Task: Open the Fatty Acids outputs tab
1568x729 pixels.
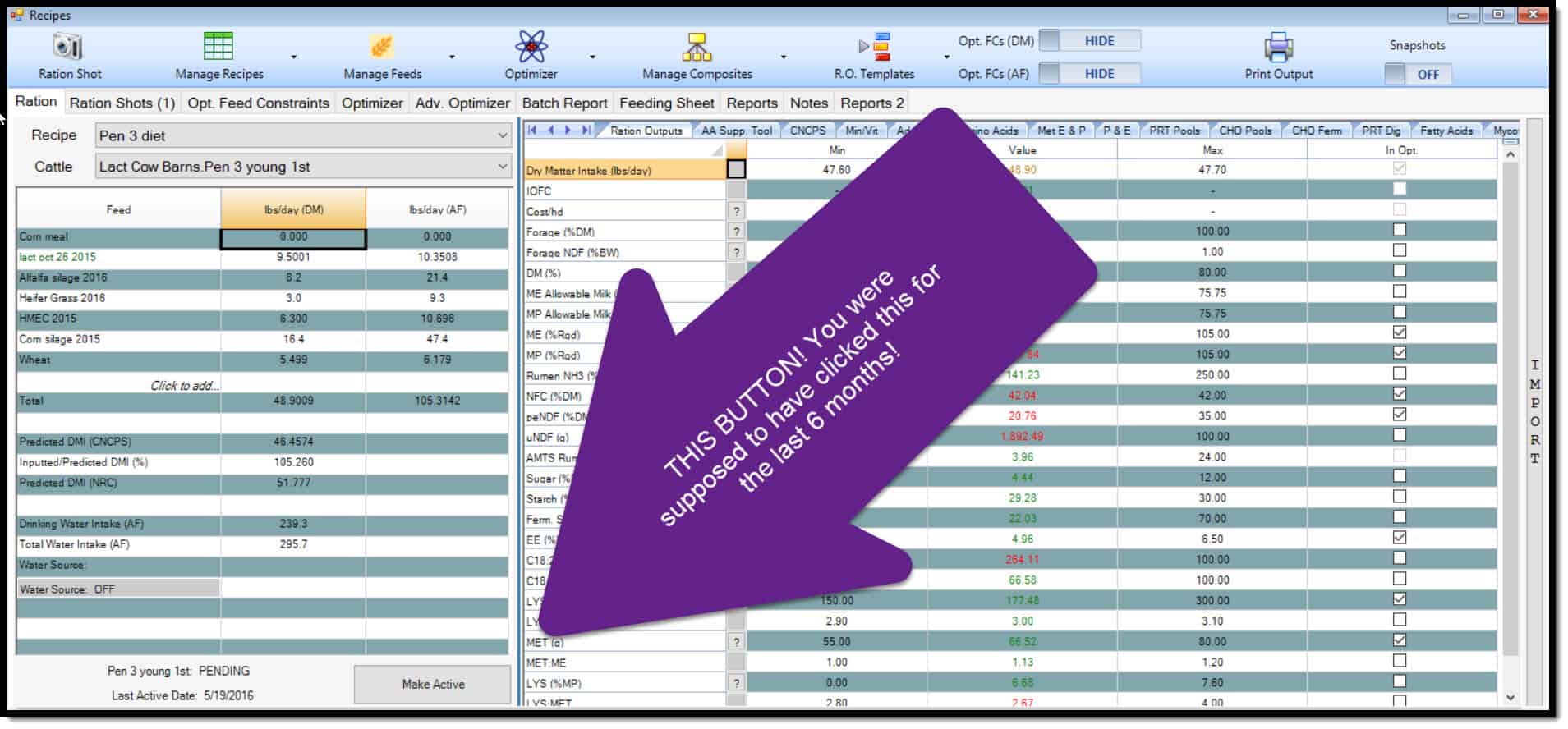Action: tap(1446, 131)
